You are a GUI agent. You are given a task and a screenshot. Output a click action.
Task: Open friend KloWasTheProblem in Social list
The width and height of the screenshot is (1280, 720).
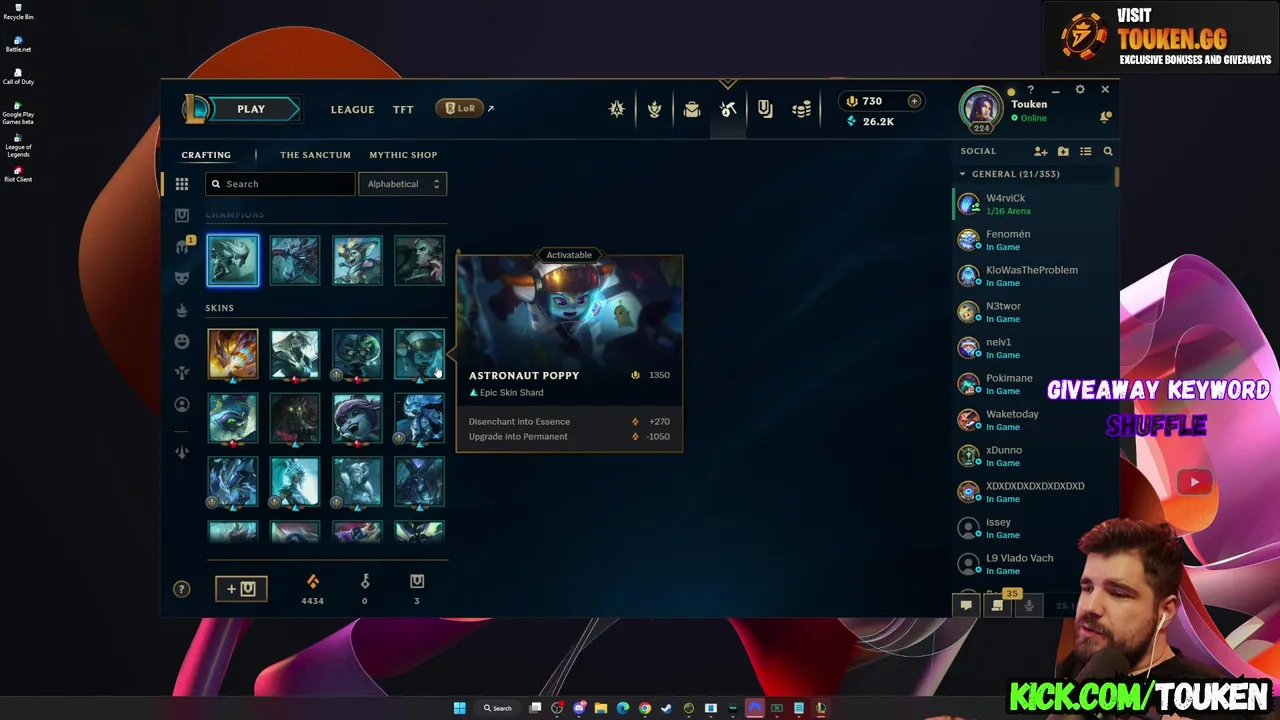pos(1034,276)
